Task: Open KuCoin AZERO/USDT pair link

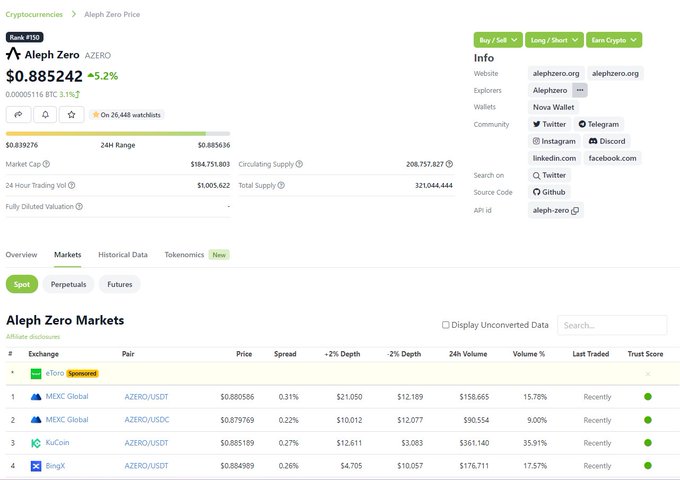Action: [x=146, y=443]
